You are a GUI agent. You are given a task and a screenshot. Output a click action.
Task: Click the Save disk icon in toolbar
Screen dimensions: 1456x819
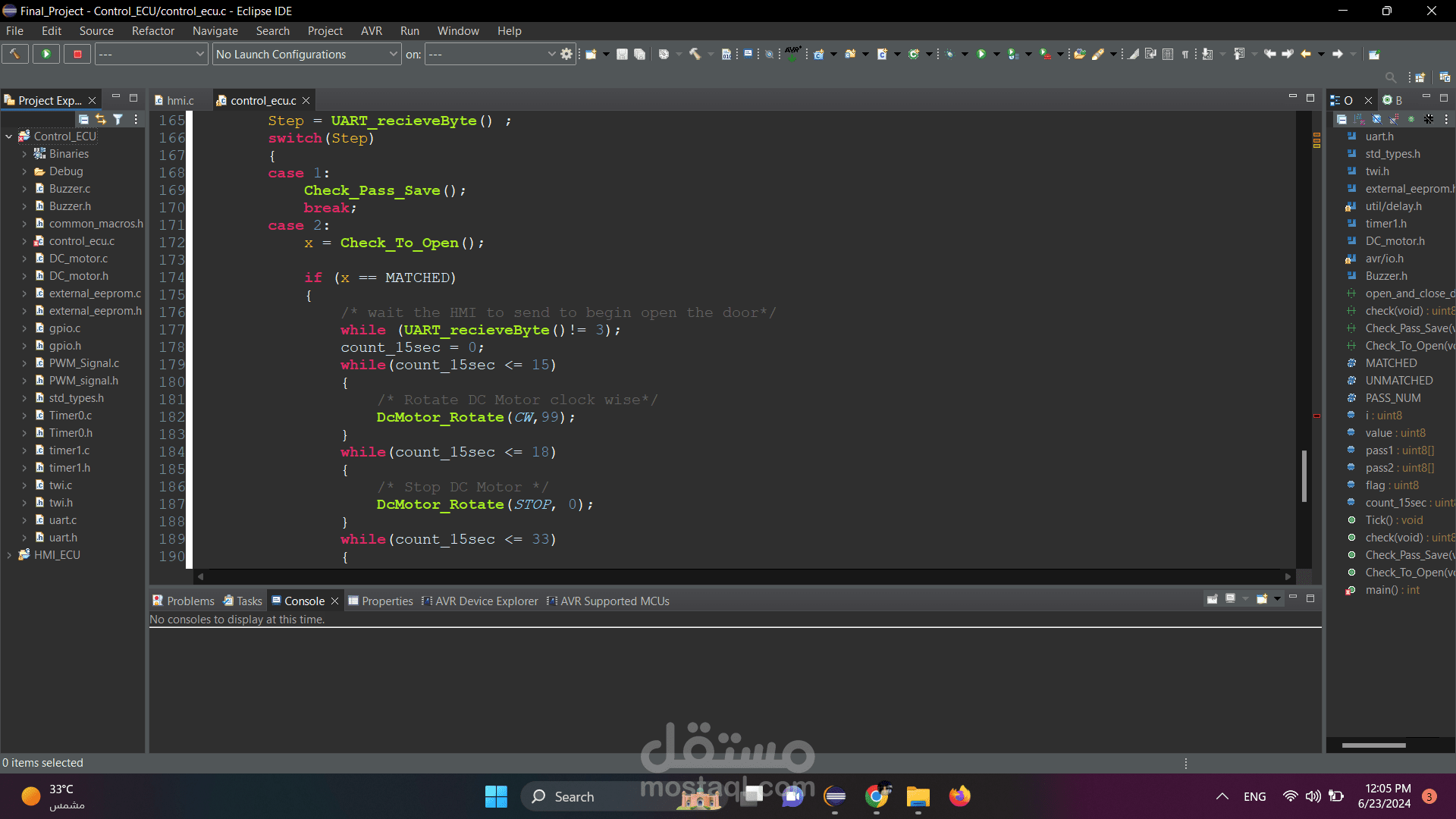pos(622,54)
